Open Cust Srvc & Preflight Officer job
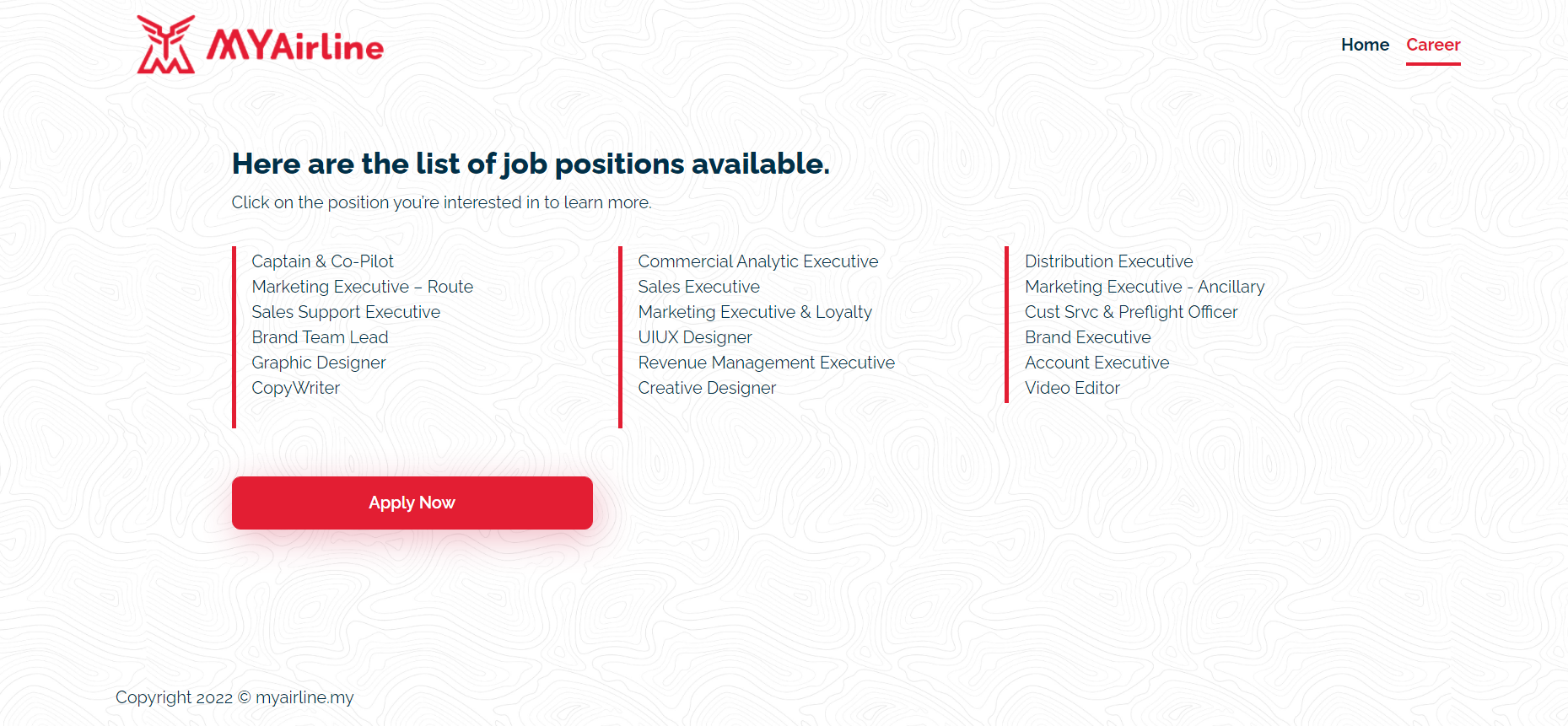This screenshot has height=726, width=1568. (x=1131, y=312)
